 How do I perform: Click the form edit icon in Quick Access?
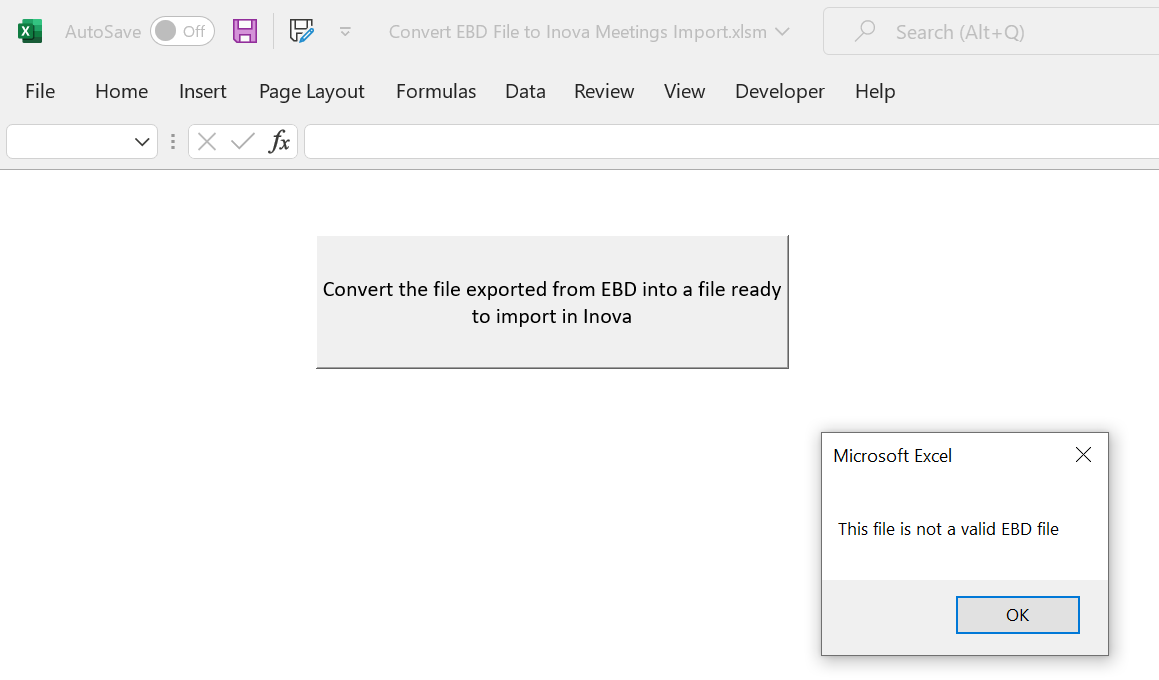point(302,31)
